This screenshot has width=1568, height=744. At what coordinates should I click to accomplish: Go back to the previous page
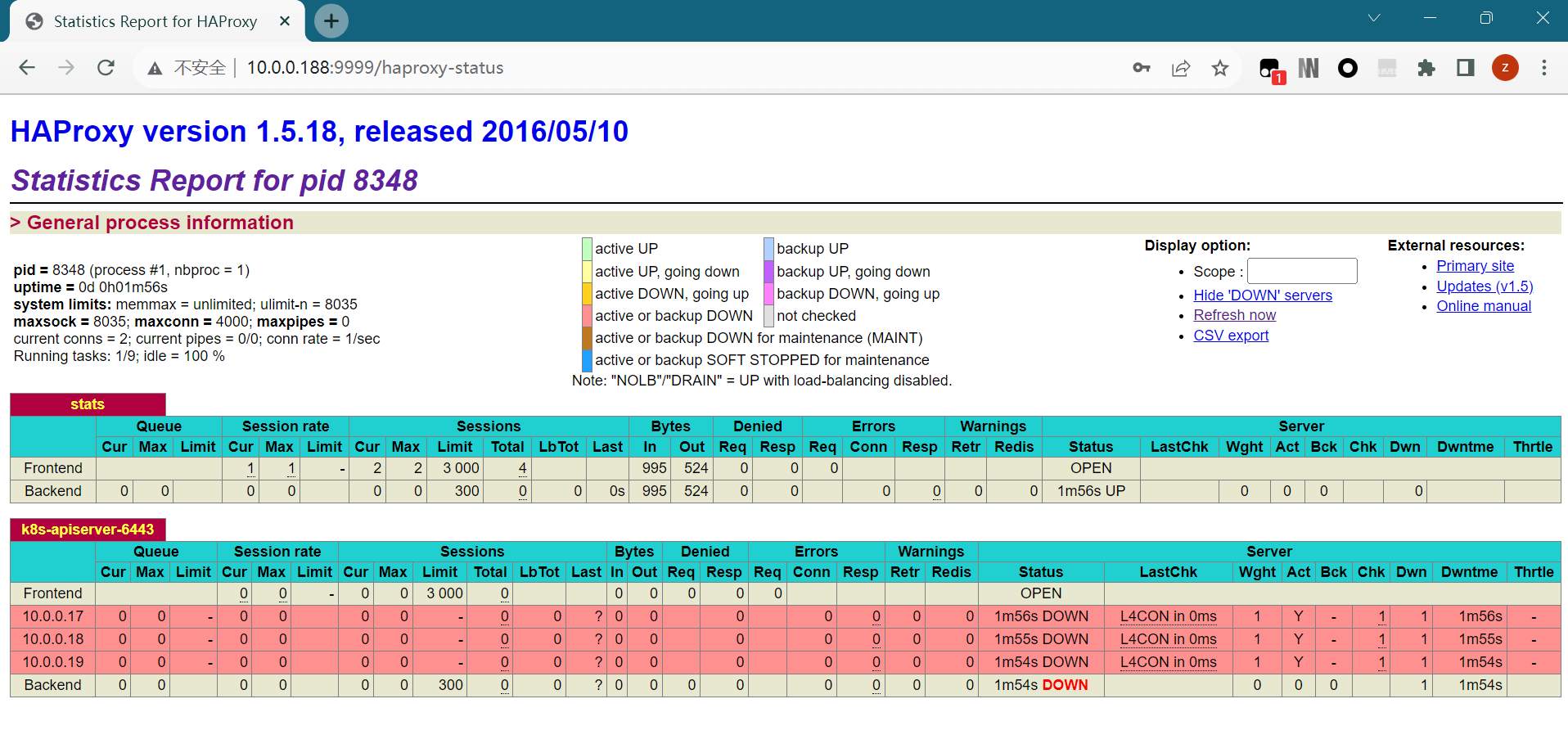(27, 68)
